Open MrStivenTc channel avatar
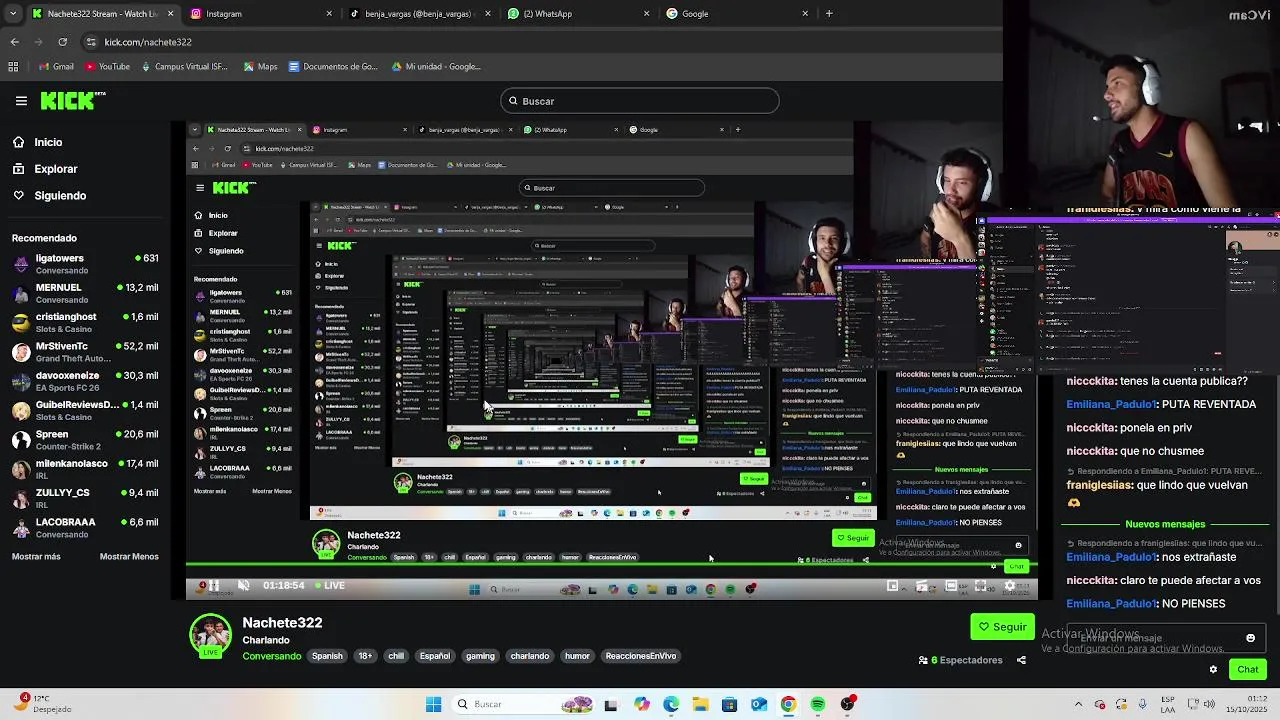1280x720 pixels. pyautogui.click(x=21, y=352)
